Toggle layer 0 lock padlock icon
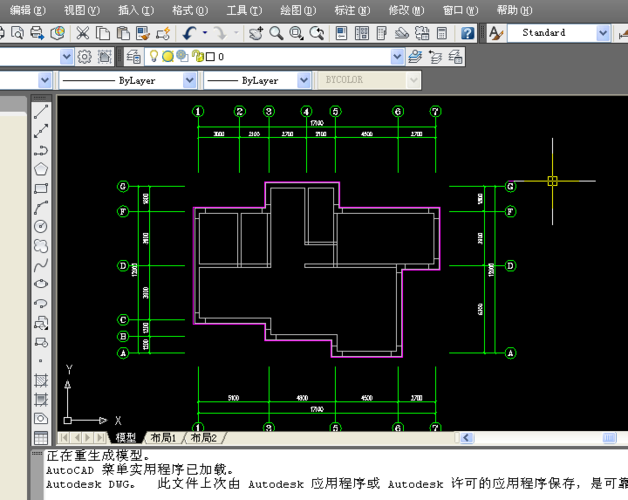The image size is (628, 500). pyautogui.click(x=197, y=56)
